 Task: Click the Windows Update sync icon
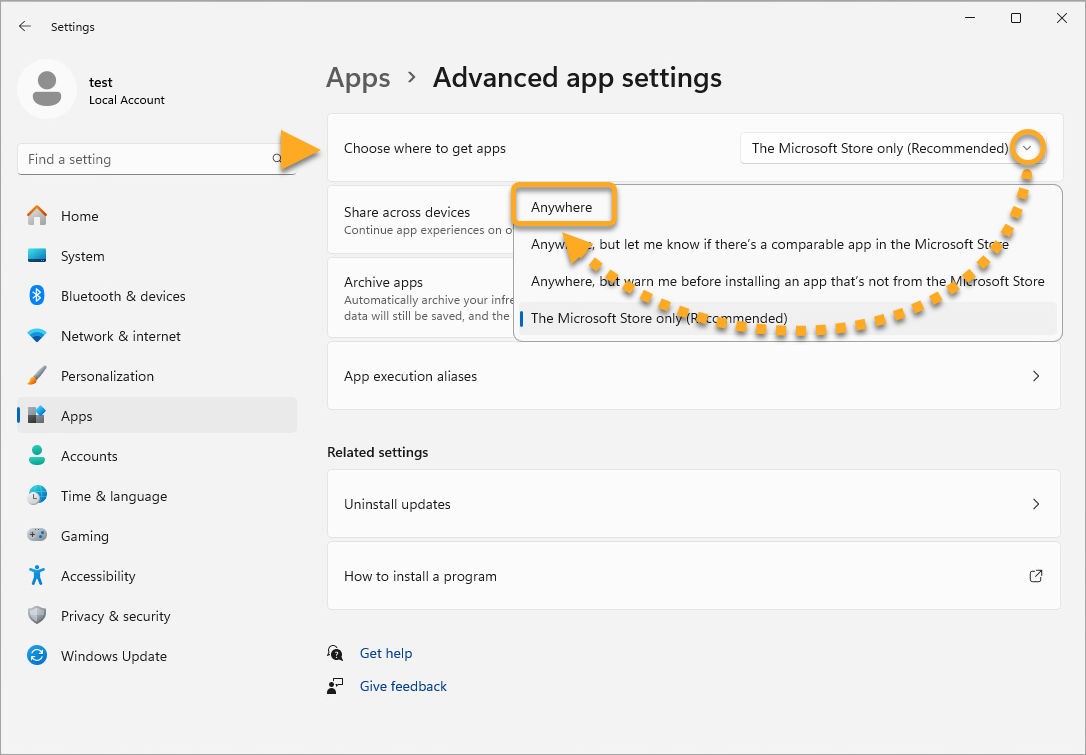pos(37,656)
